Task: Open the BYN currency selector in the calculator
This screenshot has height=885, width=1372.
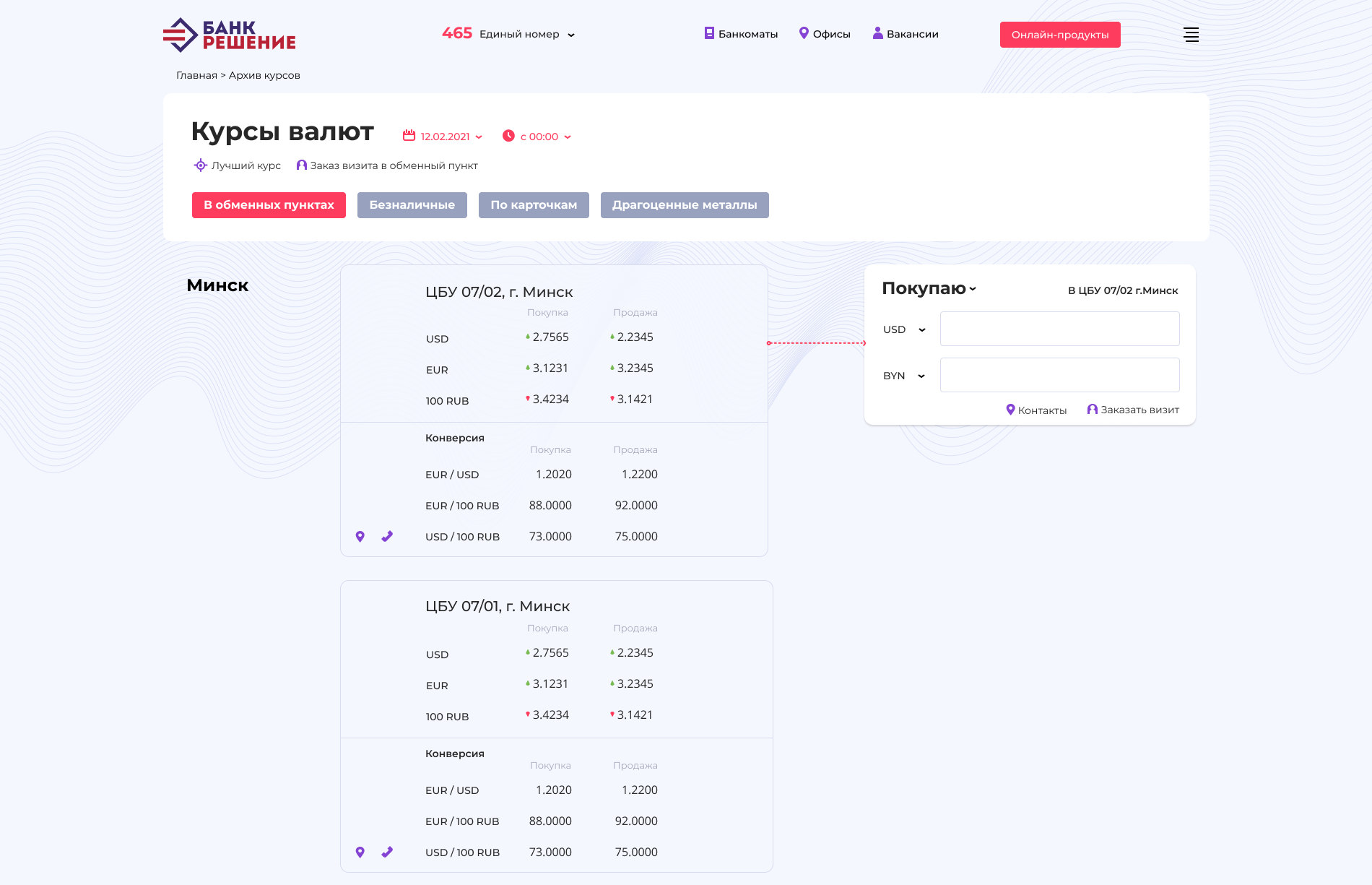Action: coord(904,376)
